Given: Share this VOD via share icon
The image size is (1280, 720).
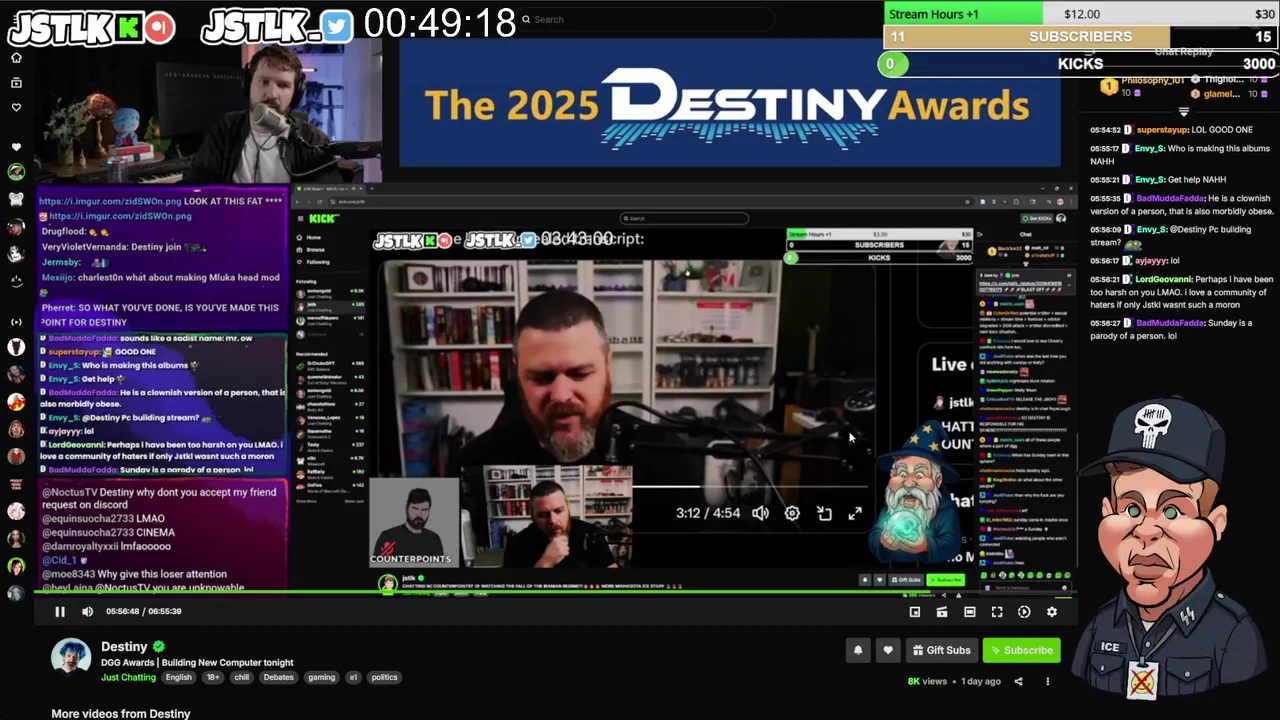Looking at the screenshot, I should coord(1018,681).
